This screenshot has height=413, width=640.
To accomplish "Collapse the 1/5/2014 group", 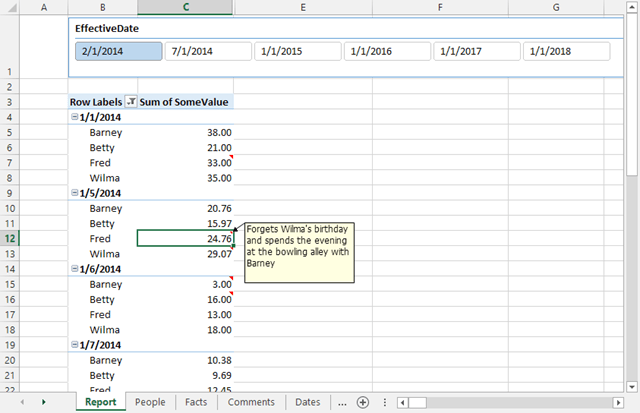I will coord(75,193).
